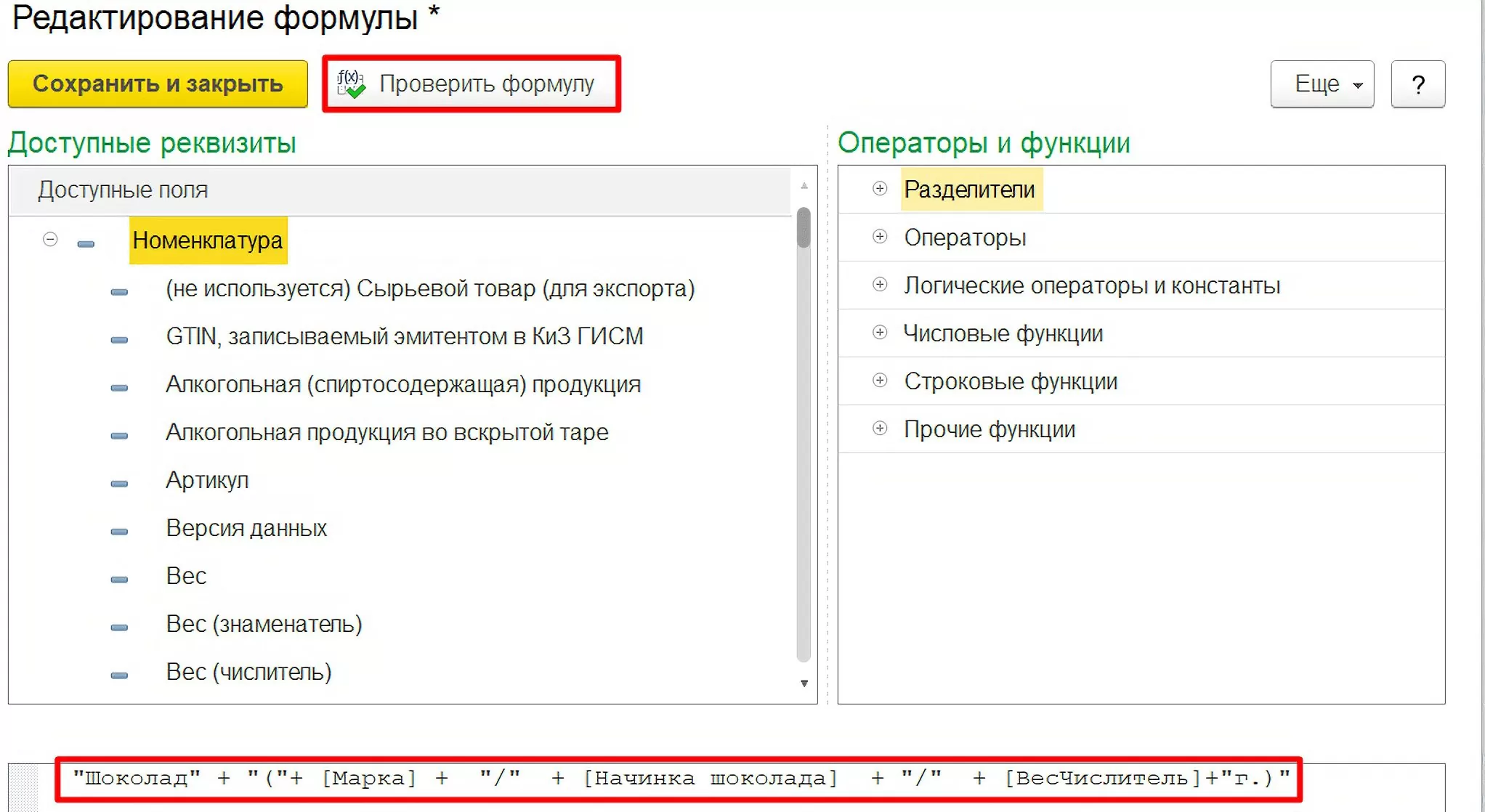Click the fields list scroll up arrow
This screenshot has height=812, width=1485.
click(804, 186)
